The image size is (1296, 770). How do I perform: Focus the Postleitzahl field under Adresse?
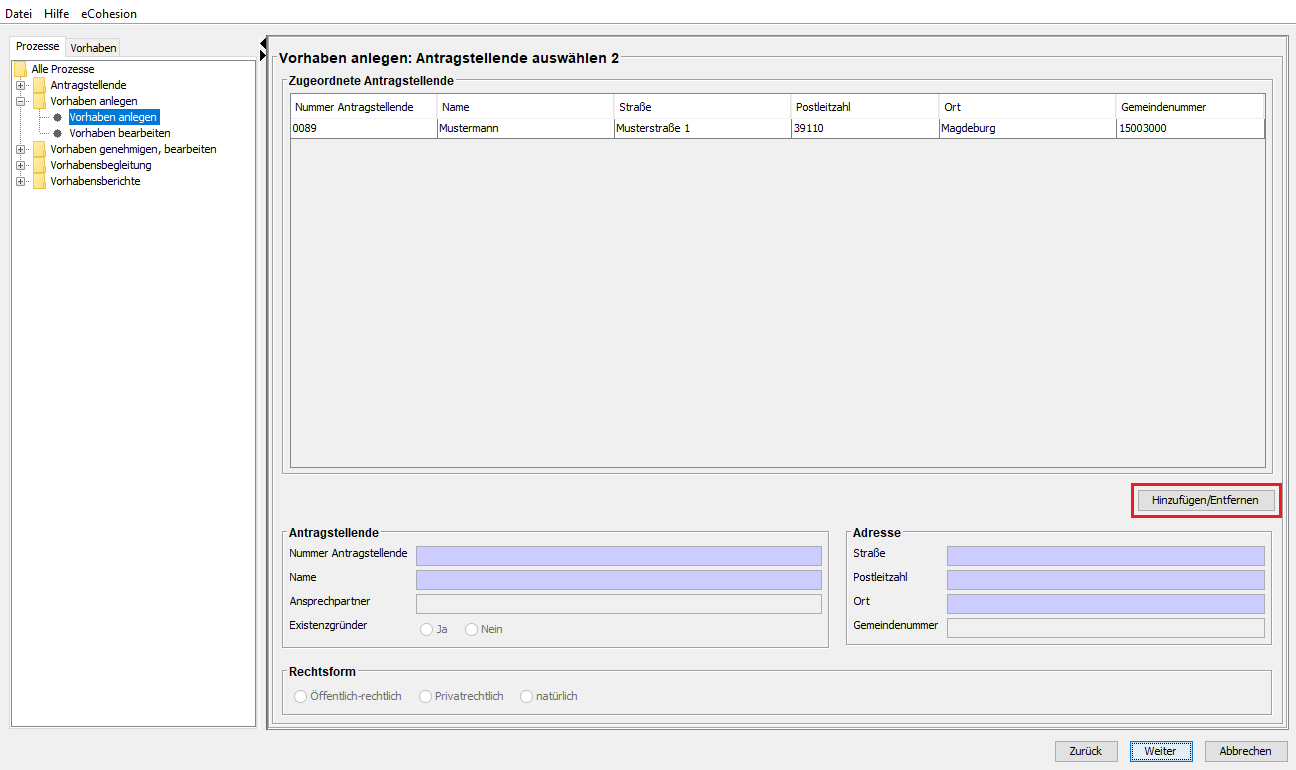pos(1106,580)
